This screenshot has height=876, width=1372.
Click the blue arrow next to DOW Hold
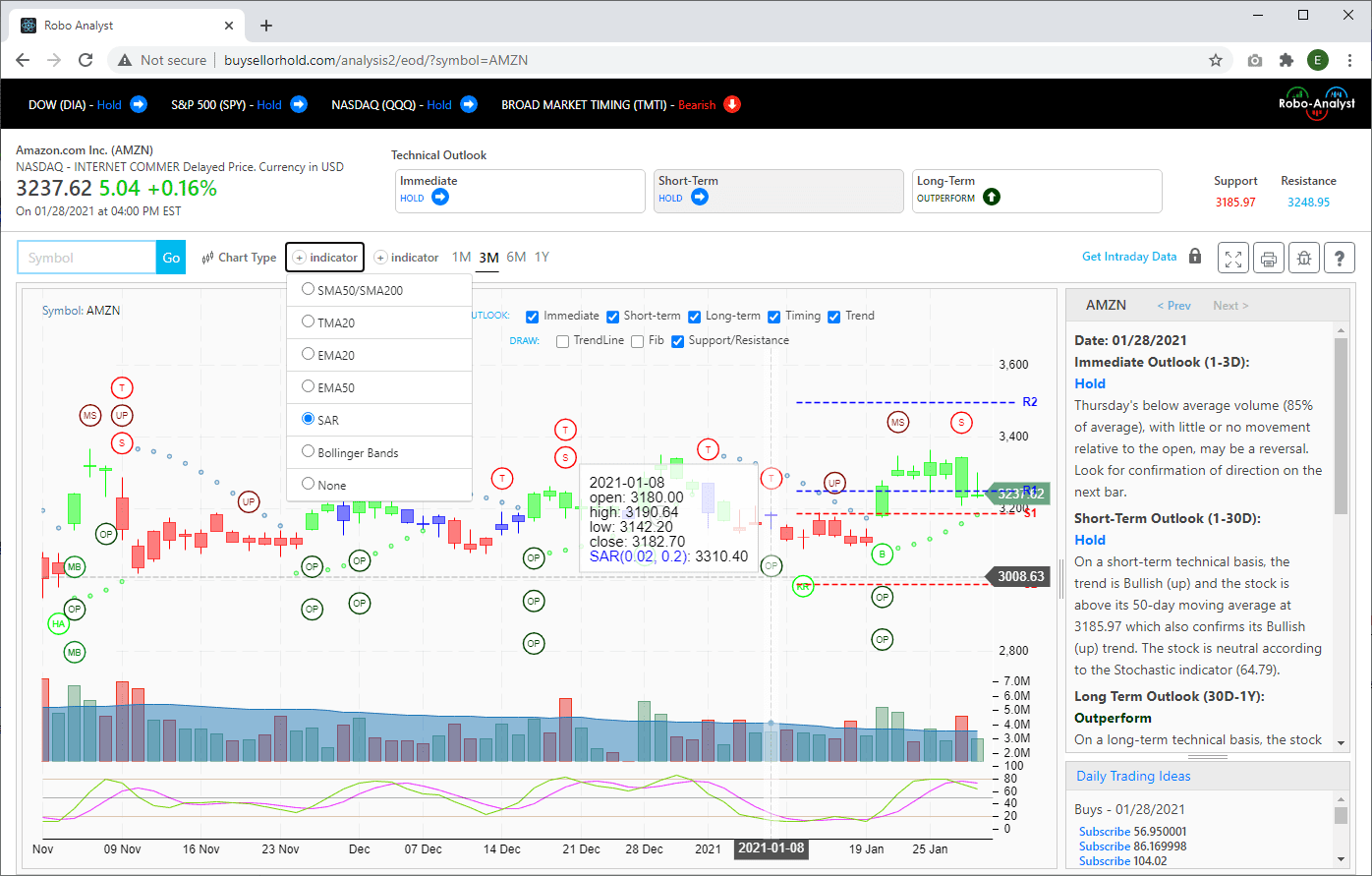click(139, 104)
